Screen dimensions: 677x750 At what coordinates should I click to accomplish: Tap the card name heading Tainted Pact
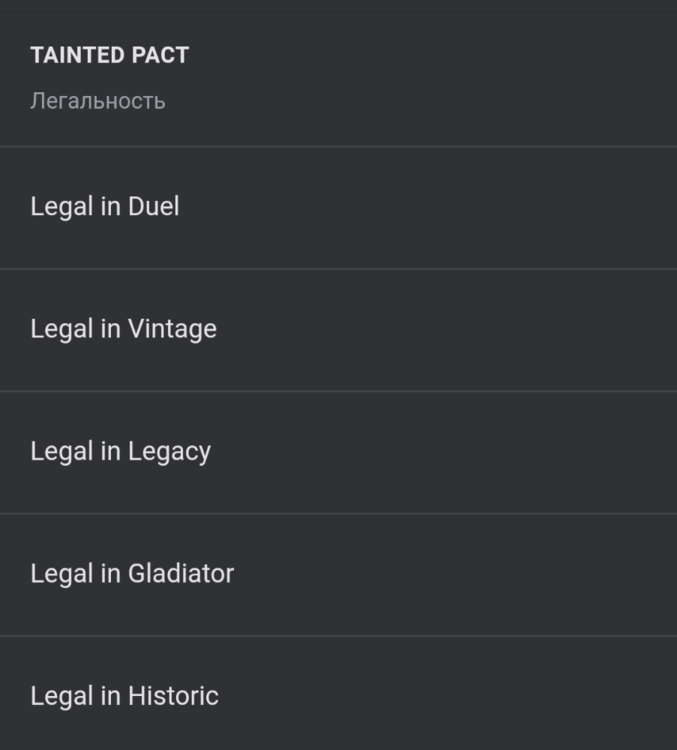[x=109, y=56]
